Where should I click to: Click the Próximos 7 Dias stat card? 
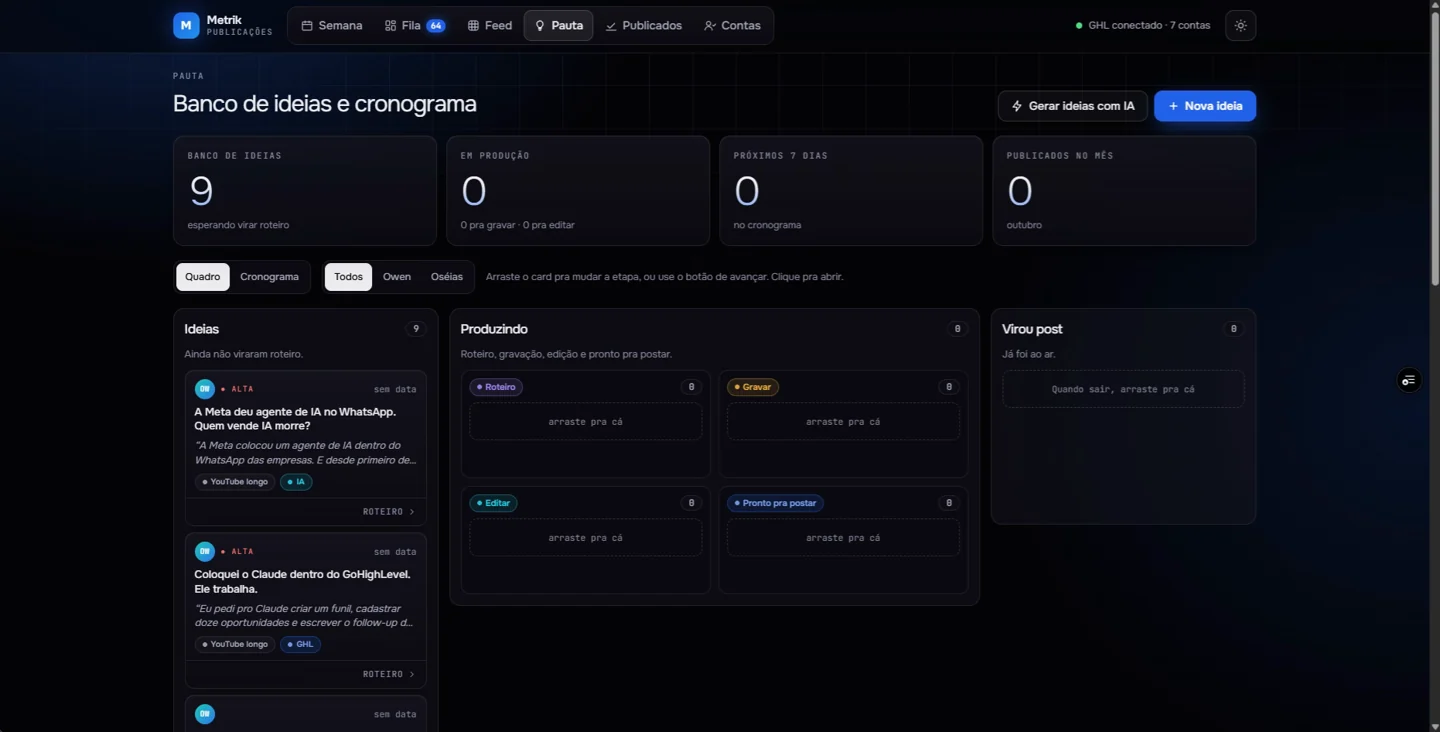pos(851,191)
